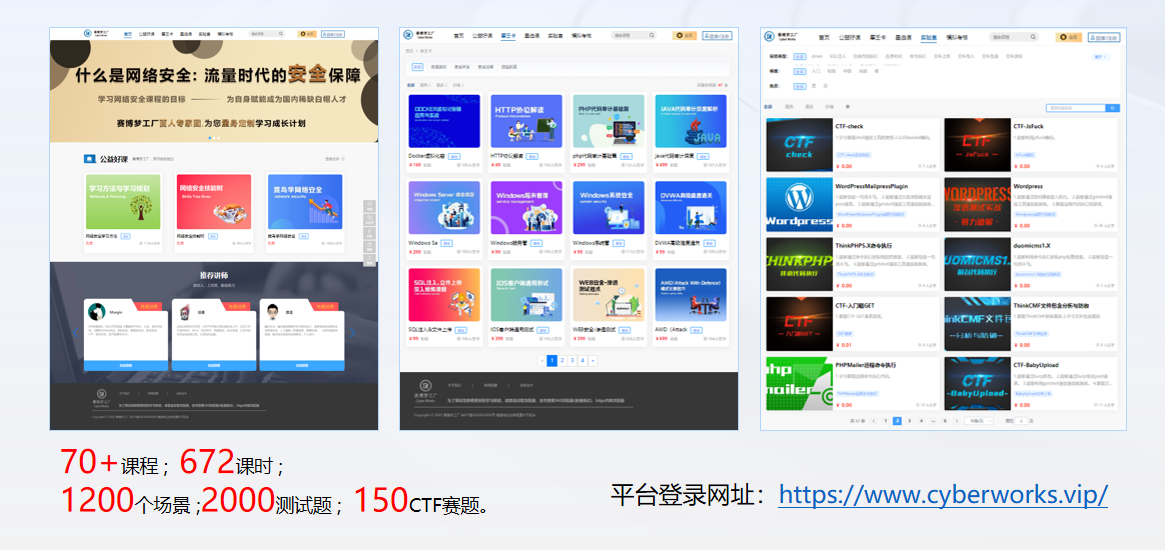Open the CTF-BabyUpload lab image
This screenshot has width=1165, height=550.
977,383
